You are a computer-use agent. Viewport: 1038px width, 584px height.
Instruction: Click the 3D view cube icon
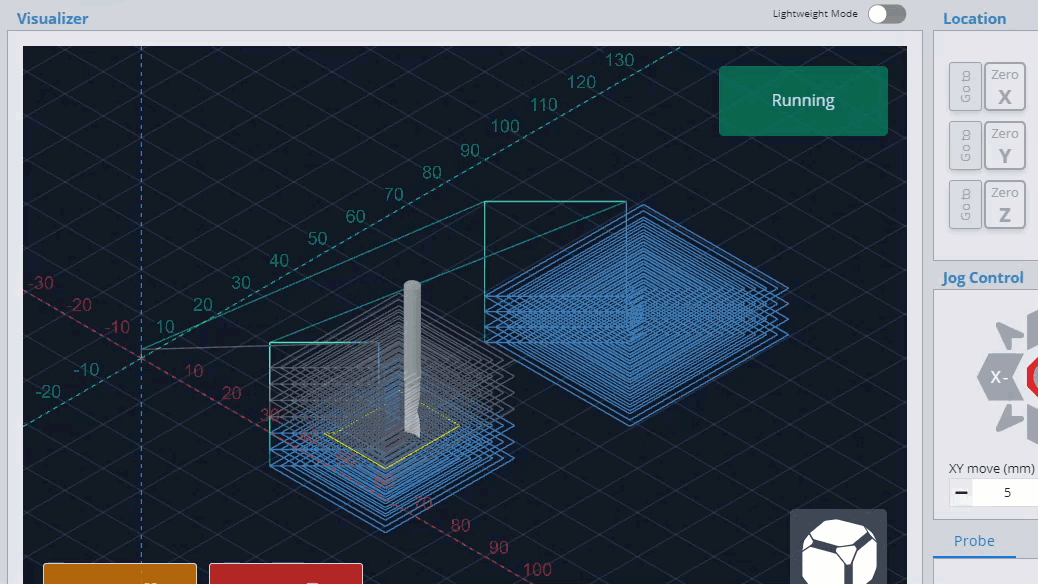(x=838, y=547)
